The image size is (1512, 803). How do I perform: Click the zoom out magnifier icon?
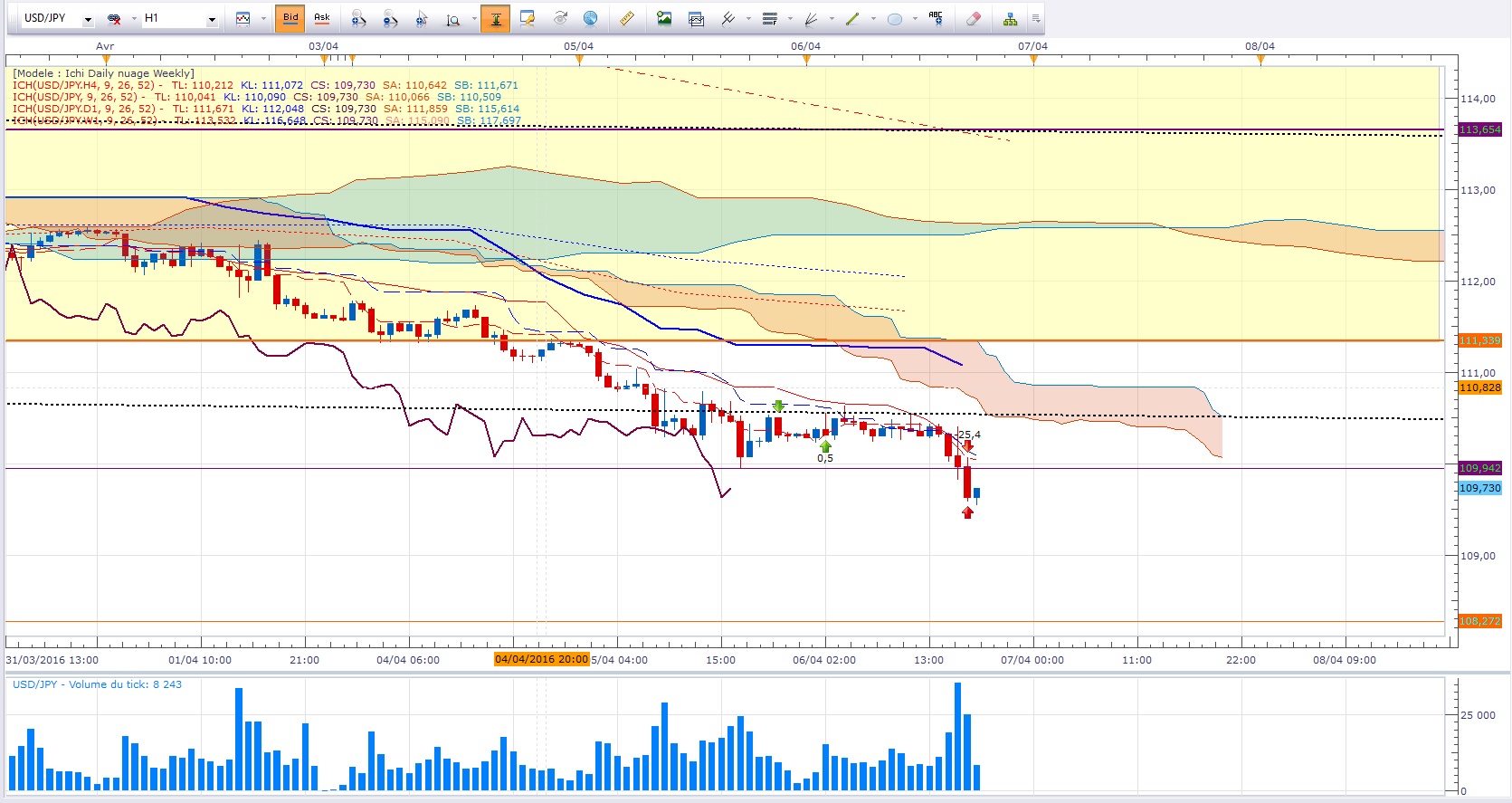tap(390, 18)
